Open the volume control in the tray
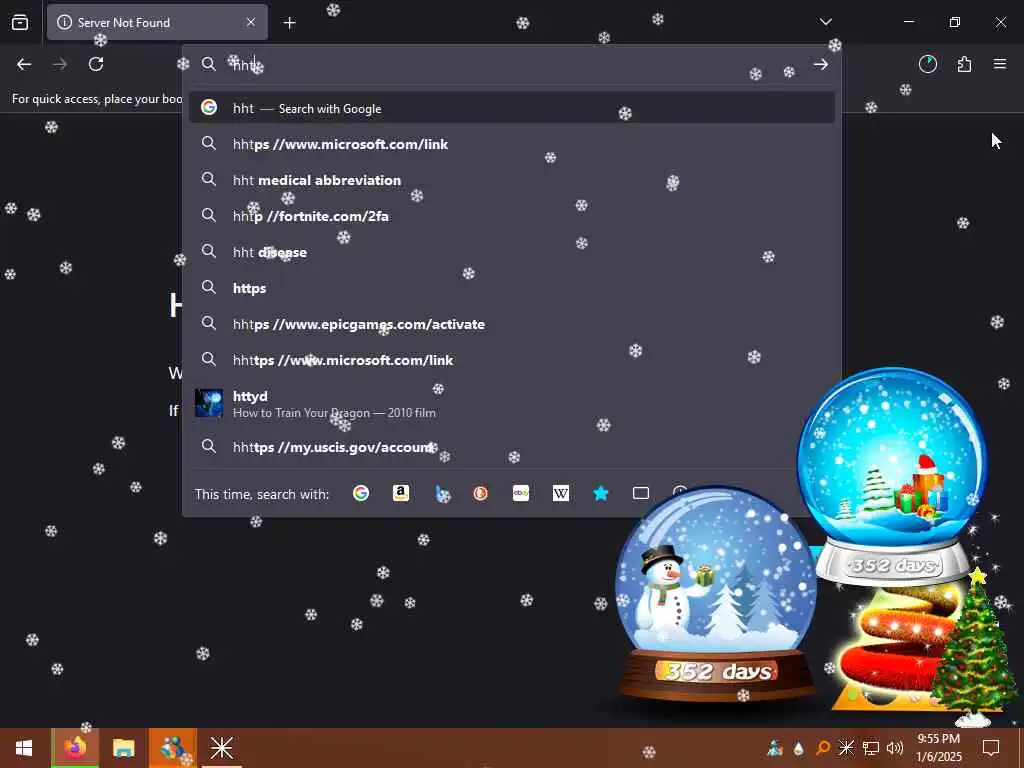 (x=895, y=748)
